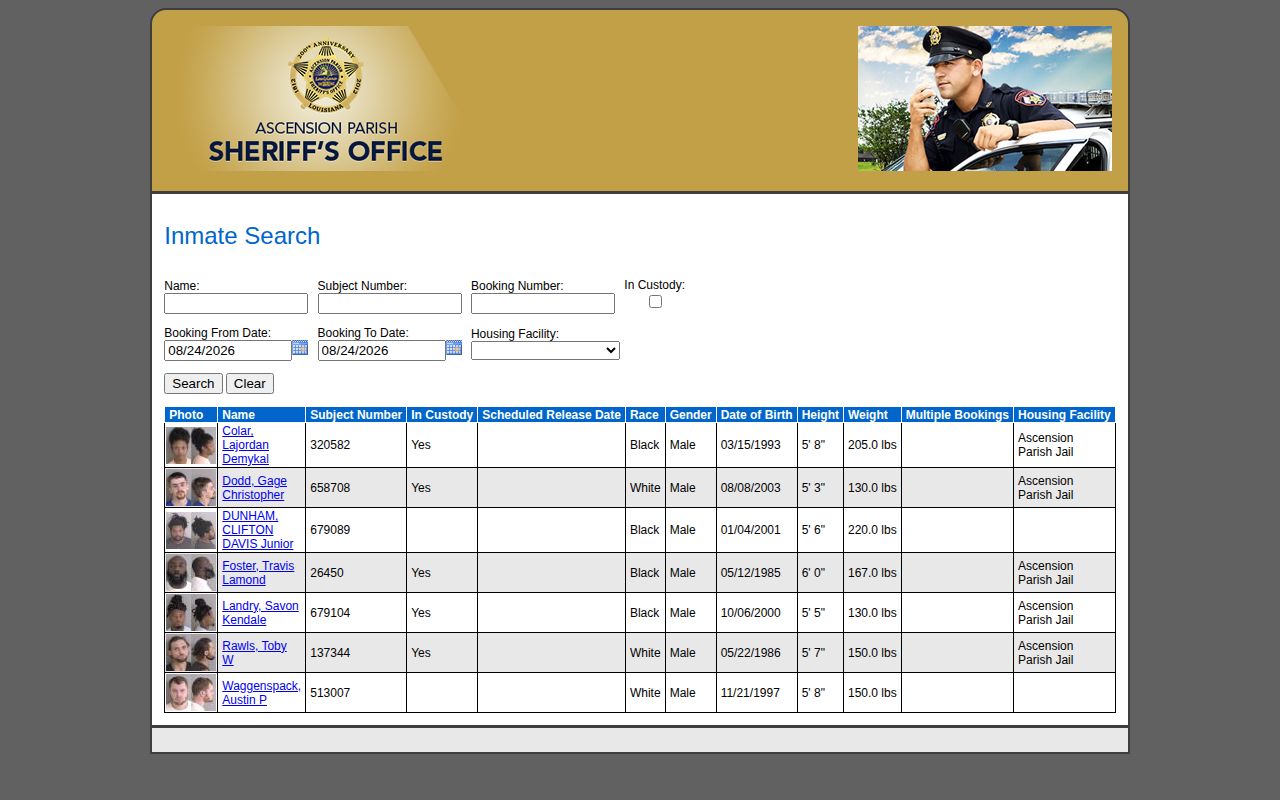Image resolution: width=1280 pixels, height=800 pixels.
Task: Click the Booking To Date field
Action: pos(382,350)
